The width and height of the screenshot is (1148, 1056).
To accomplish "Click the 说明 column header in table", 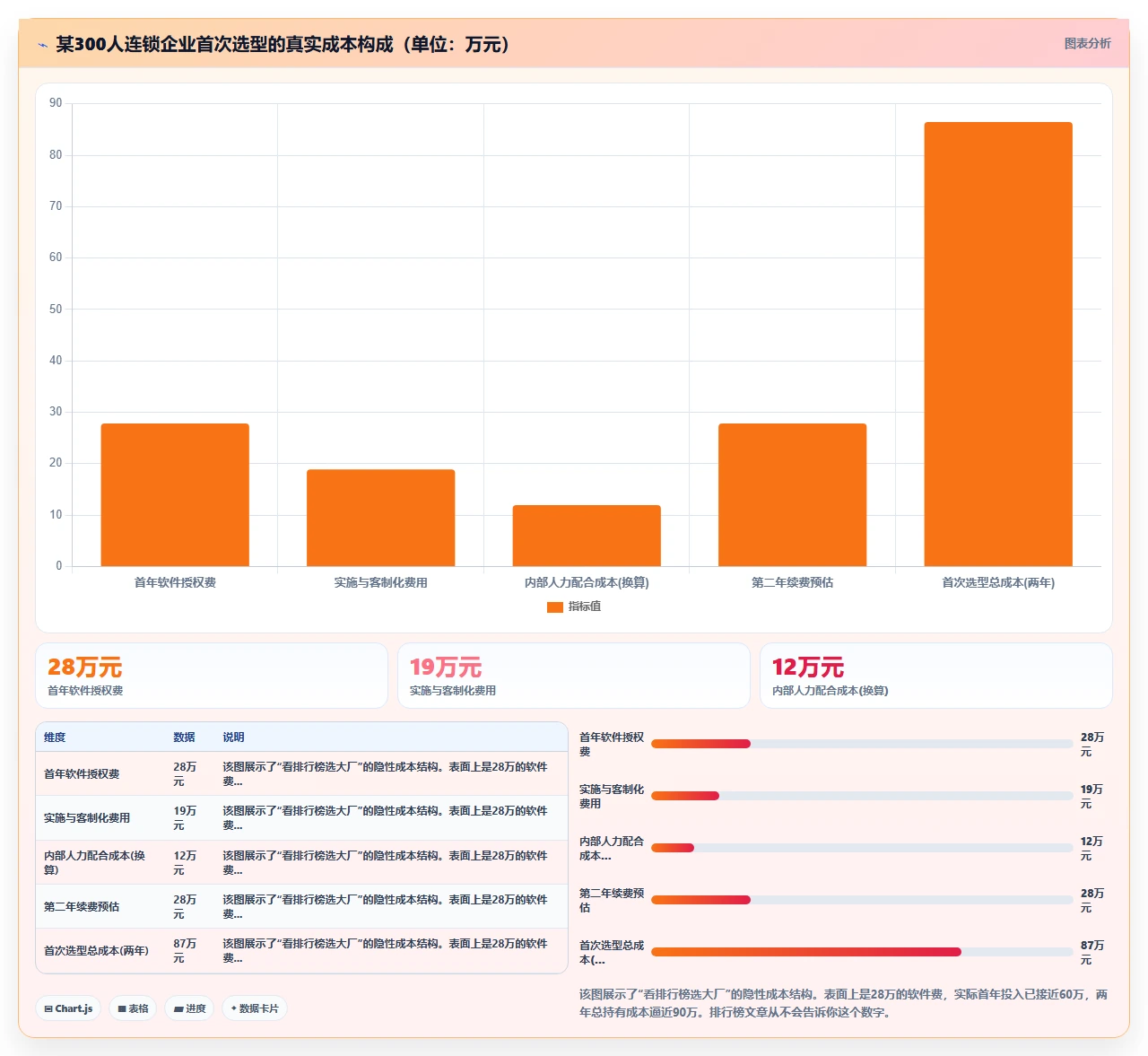I will [x=233, y=737].
